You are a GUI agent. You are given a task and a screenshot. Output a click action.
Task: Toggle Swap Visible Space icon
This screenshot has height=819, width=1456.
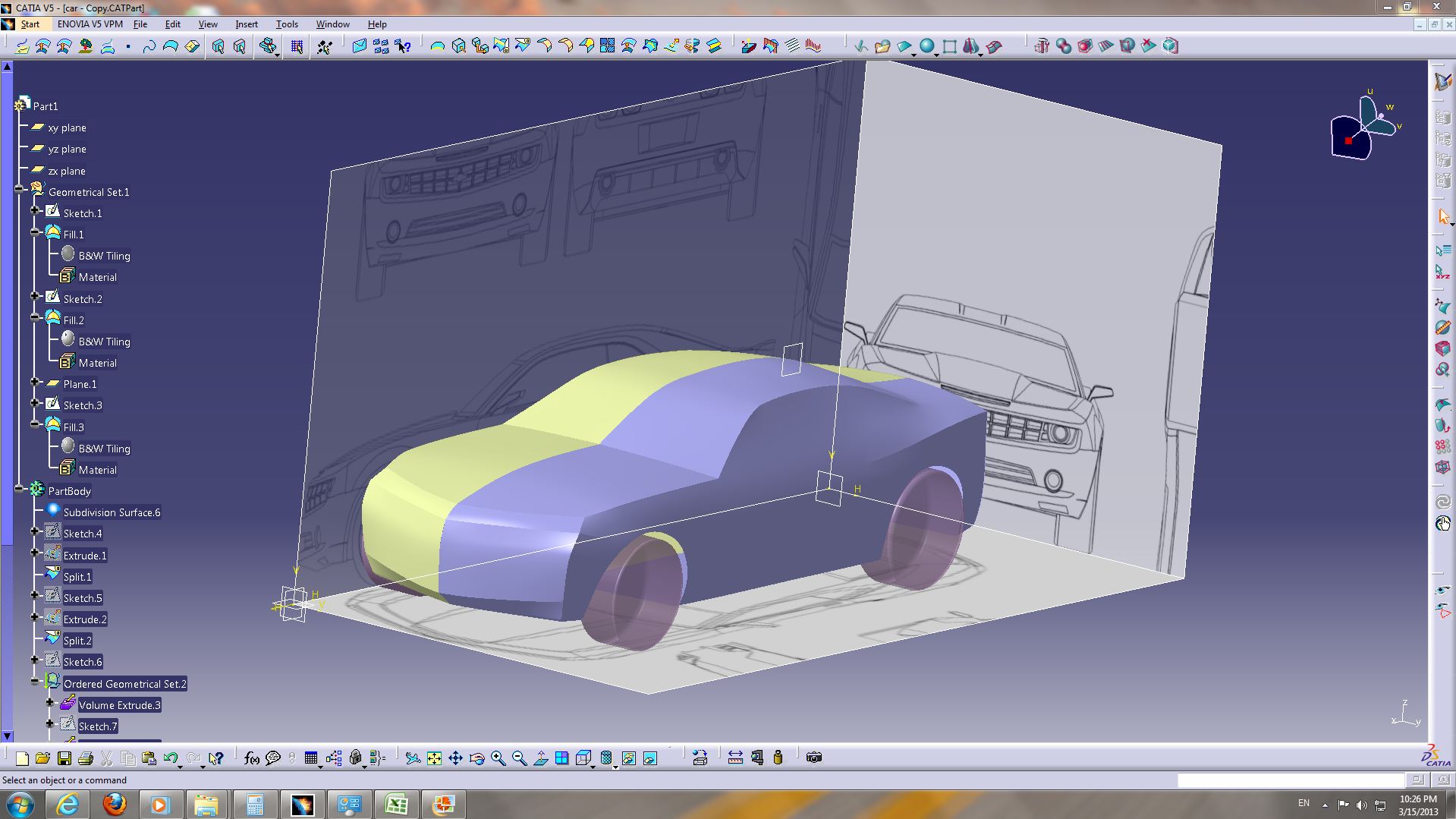click(650, 758)
